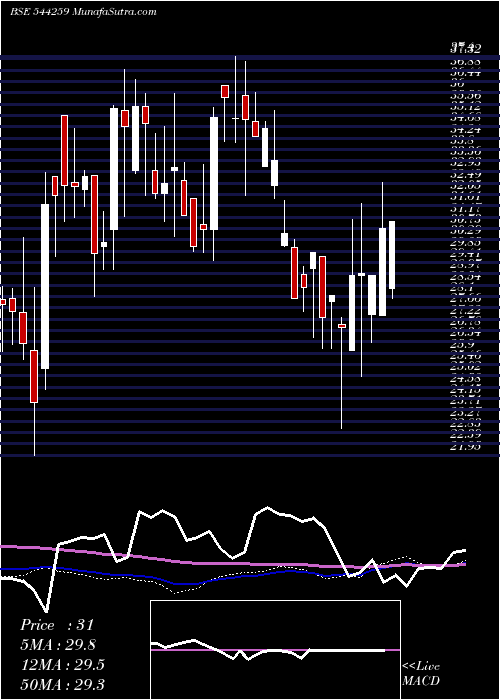Click the 30.29 price axis label
The width and height of the screenshot is (500, 700).
(x=465, y=232)
